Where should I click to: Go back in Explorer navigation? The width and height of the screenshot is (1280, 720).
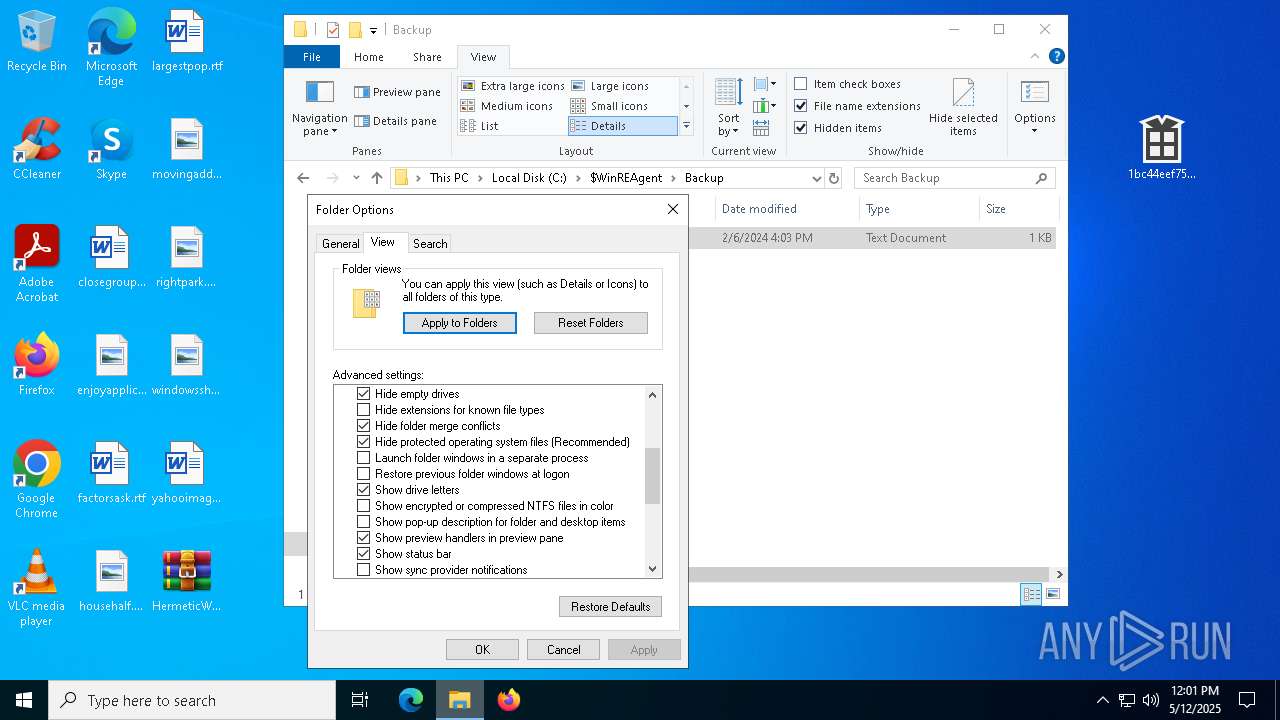coord(303,178)
